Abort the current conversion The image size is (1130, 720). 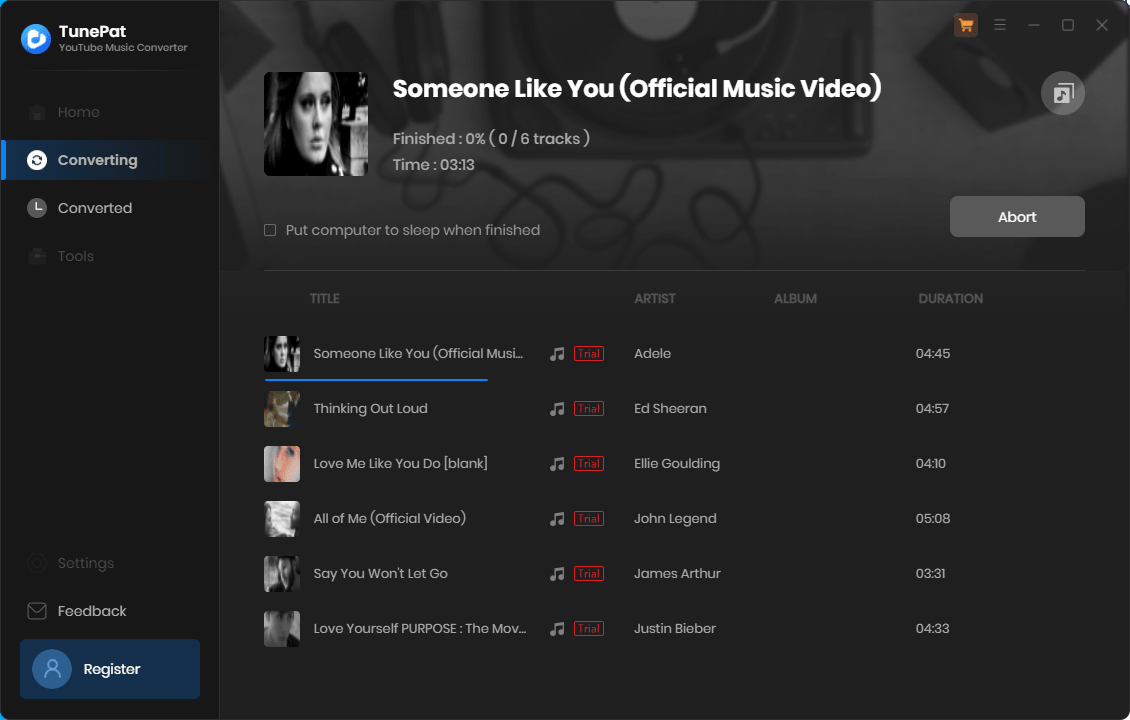(x=1017, y=217)
